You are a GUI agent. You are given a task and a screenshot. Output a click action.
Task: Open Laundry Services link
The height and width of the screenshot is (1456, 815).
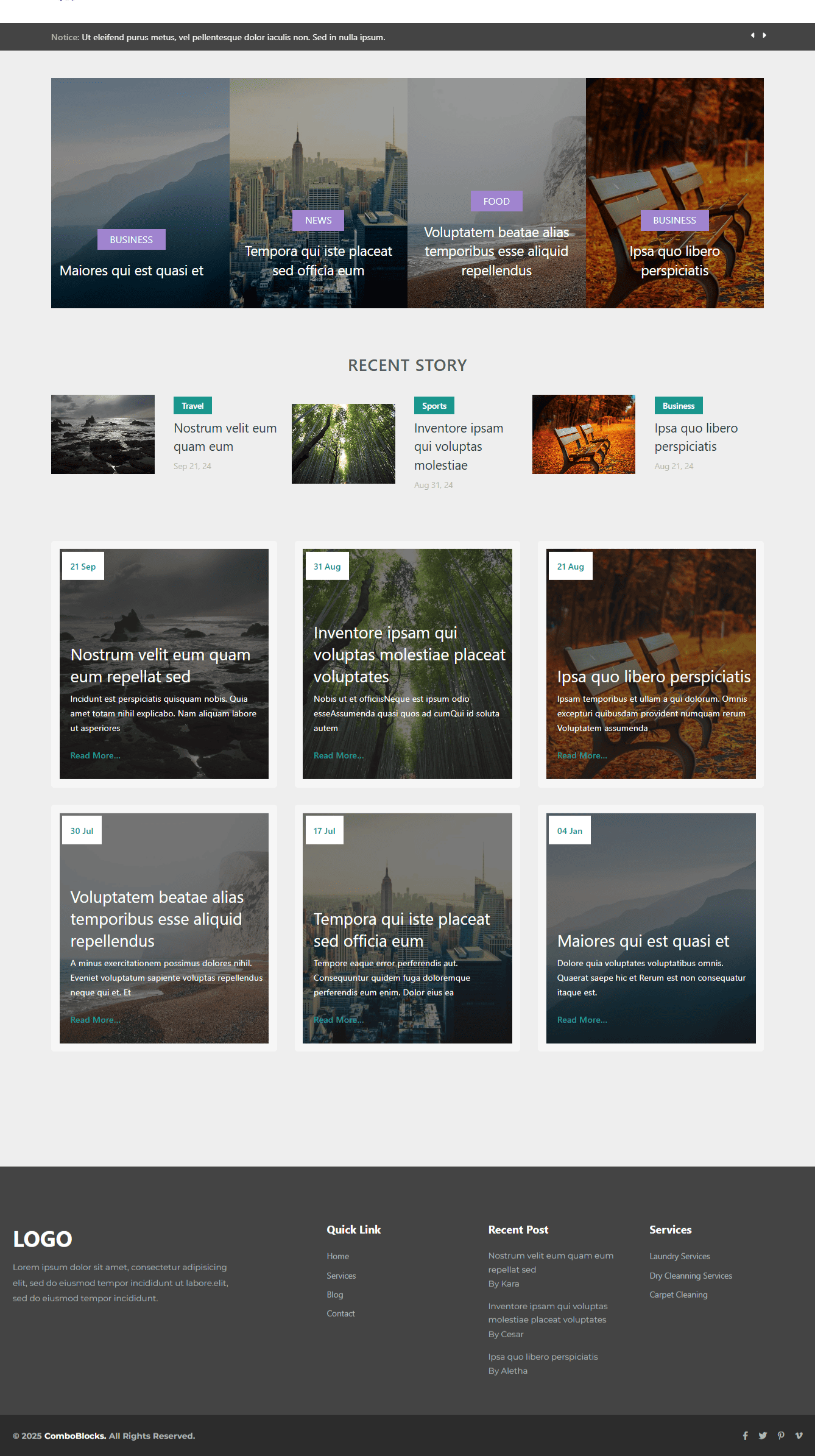(x=679, y=1256)
